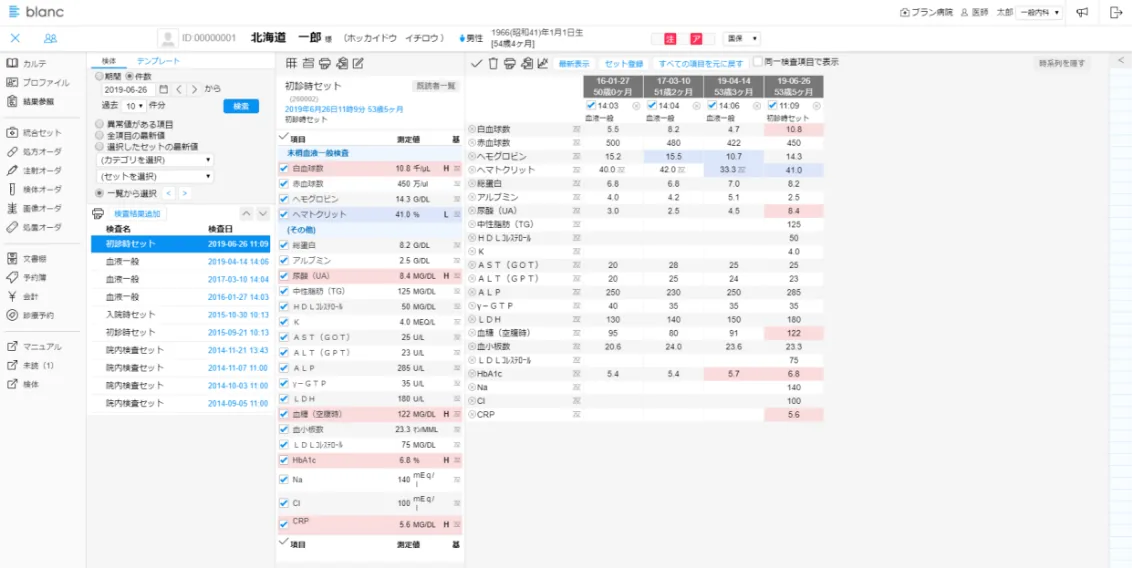Select 血液一般 2019-04-14 14:06 row
Image resolution: width=1132 pixels, height=568 pixels.
click(180, 262)
